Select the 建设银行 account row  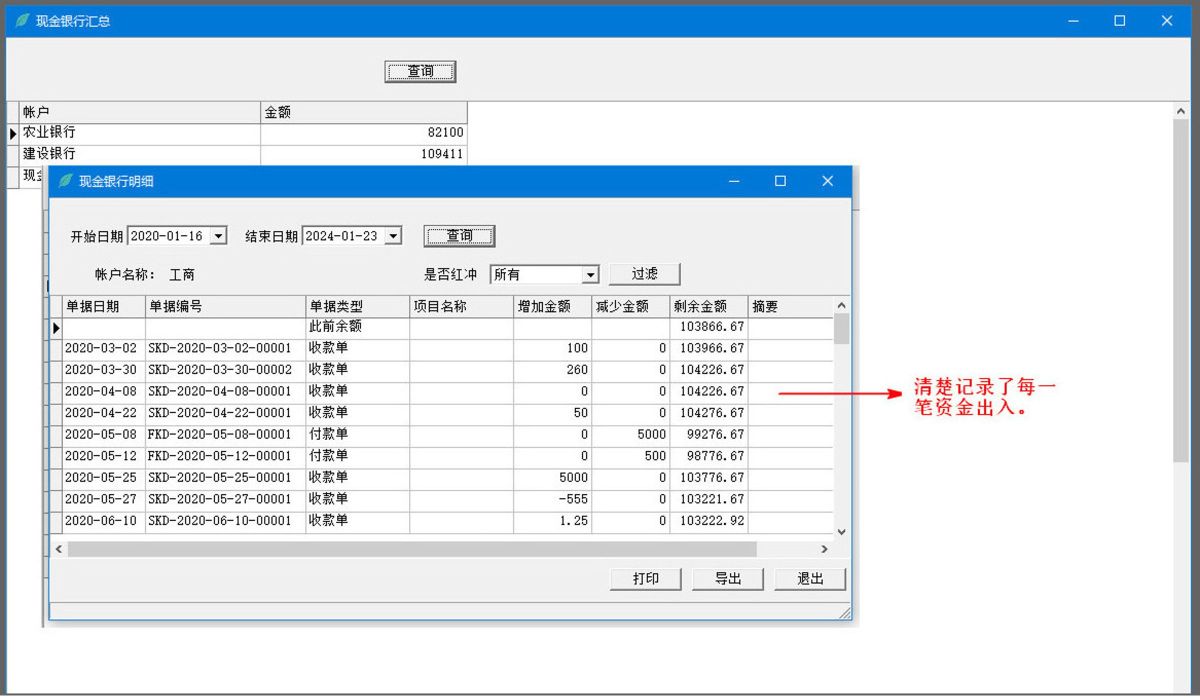[x=140, y=154]
